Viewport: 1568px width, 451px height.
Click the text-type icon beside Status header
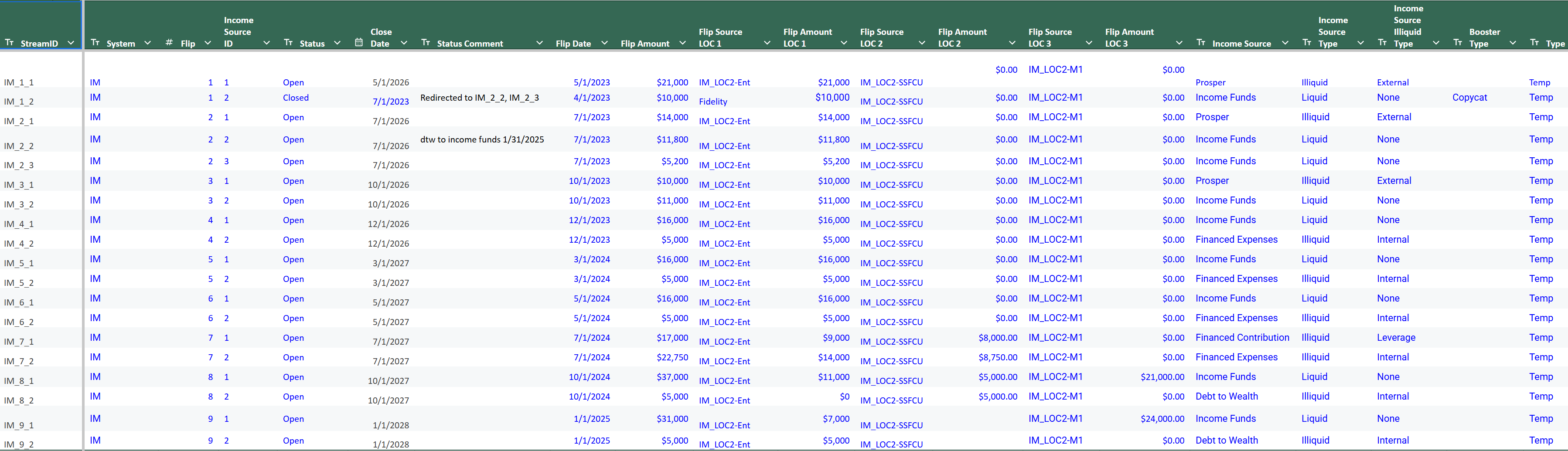tap(289, 43)
